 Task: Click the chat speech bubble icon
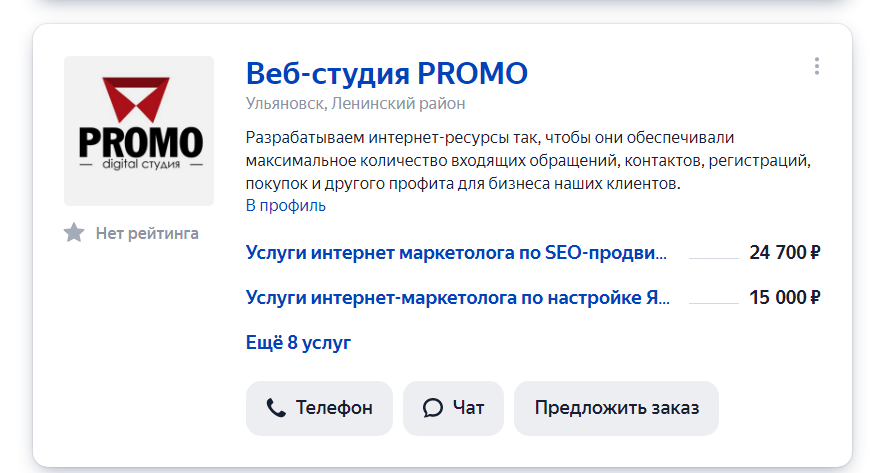click(x=432, y=408)
